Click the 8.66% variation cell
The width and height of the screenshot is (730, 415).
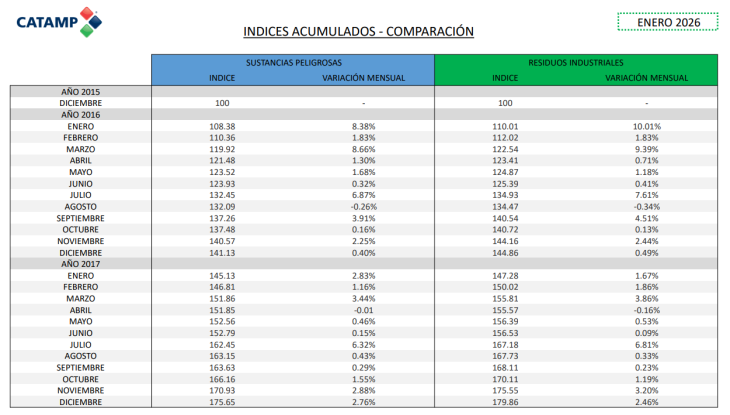click(x=363, y=149)
